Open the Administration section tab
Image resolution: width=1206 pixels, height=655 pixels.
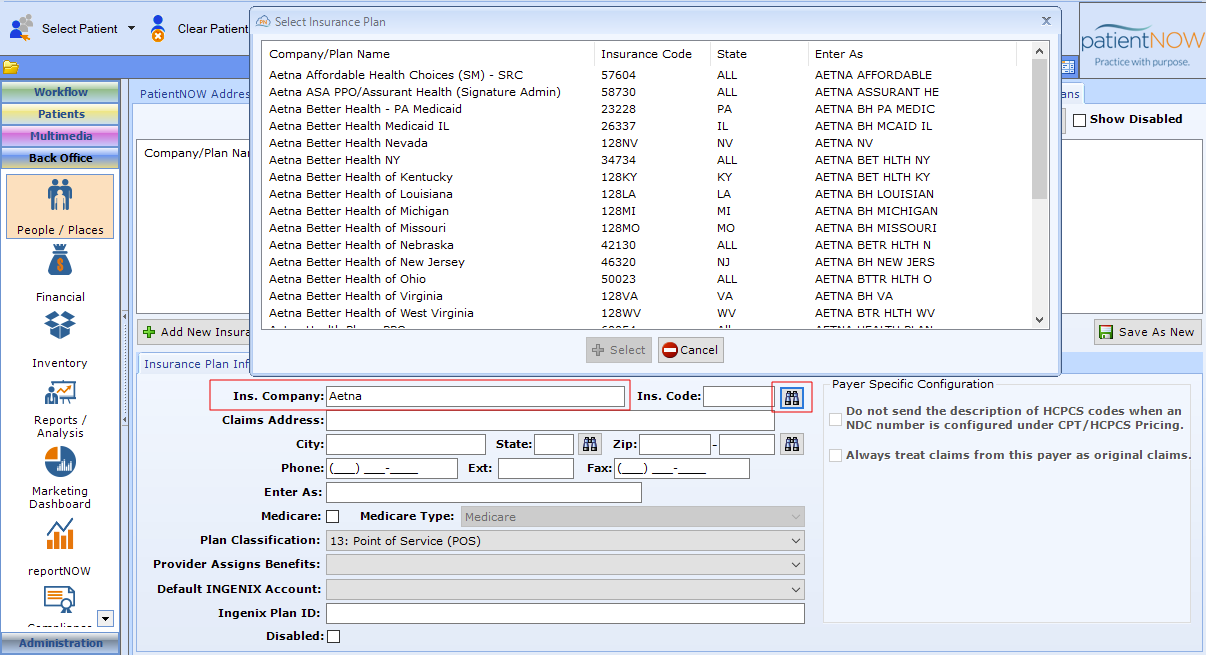point(60,643)
